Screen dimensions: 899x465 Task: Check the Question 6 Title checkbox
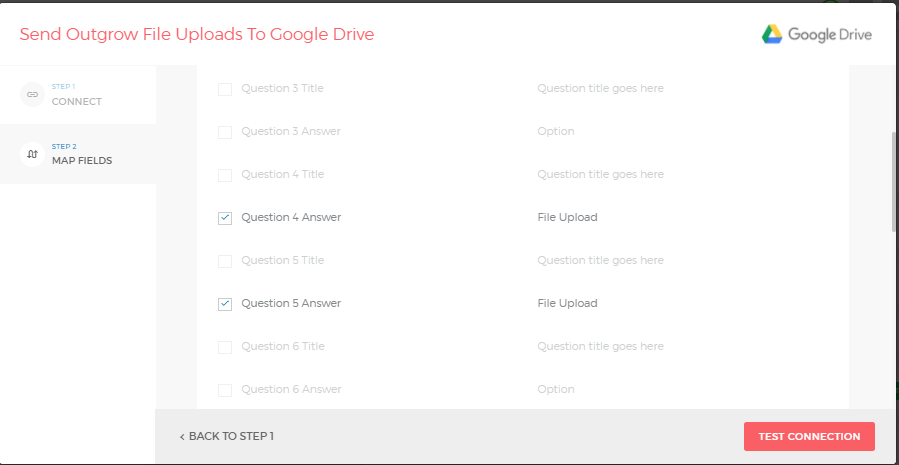tap(225, 347)
